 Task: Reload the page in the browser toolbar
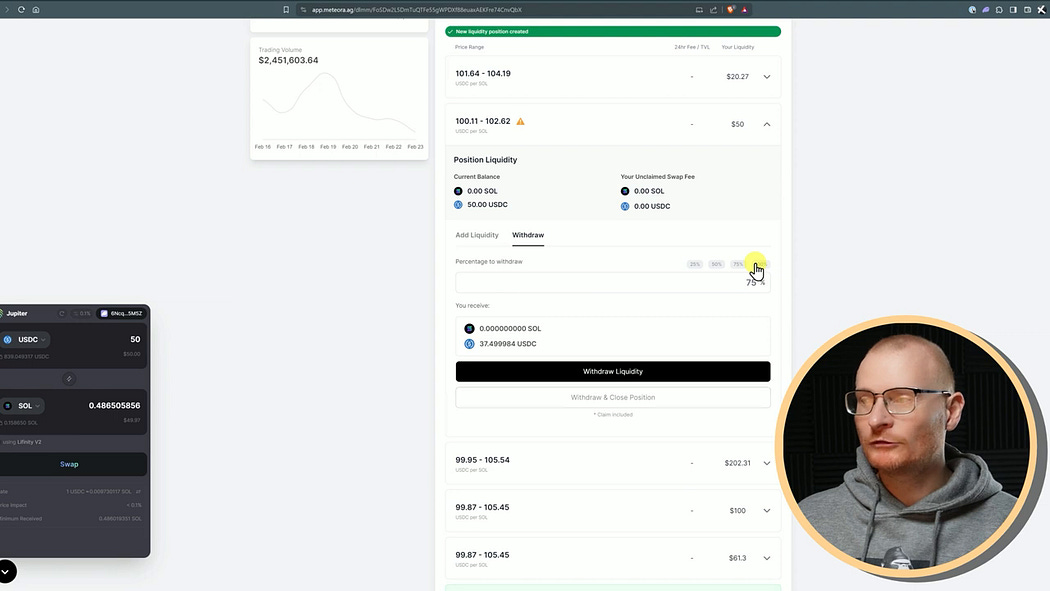(21, 9)
